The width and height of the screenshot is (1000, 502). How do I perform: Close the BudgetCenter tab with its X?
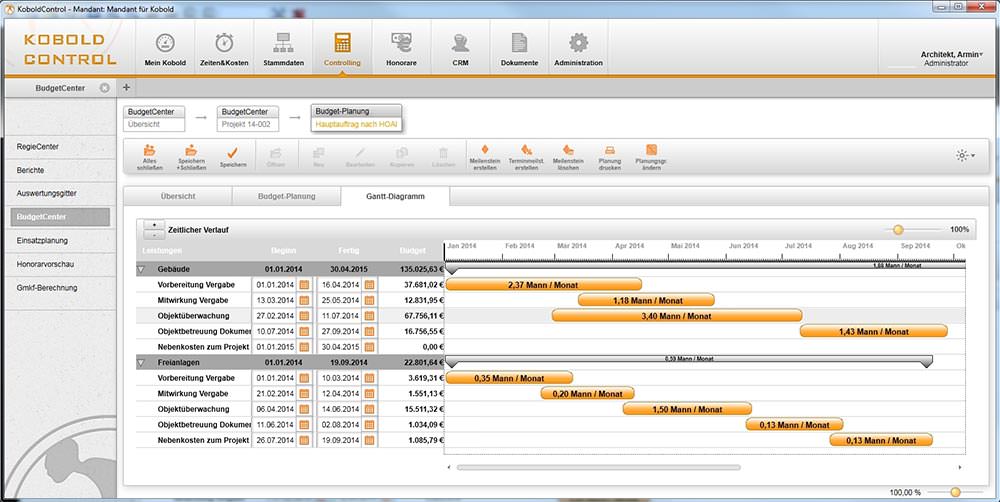(x=105, y=88)
